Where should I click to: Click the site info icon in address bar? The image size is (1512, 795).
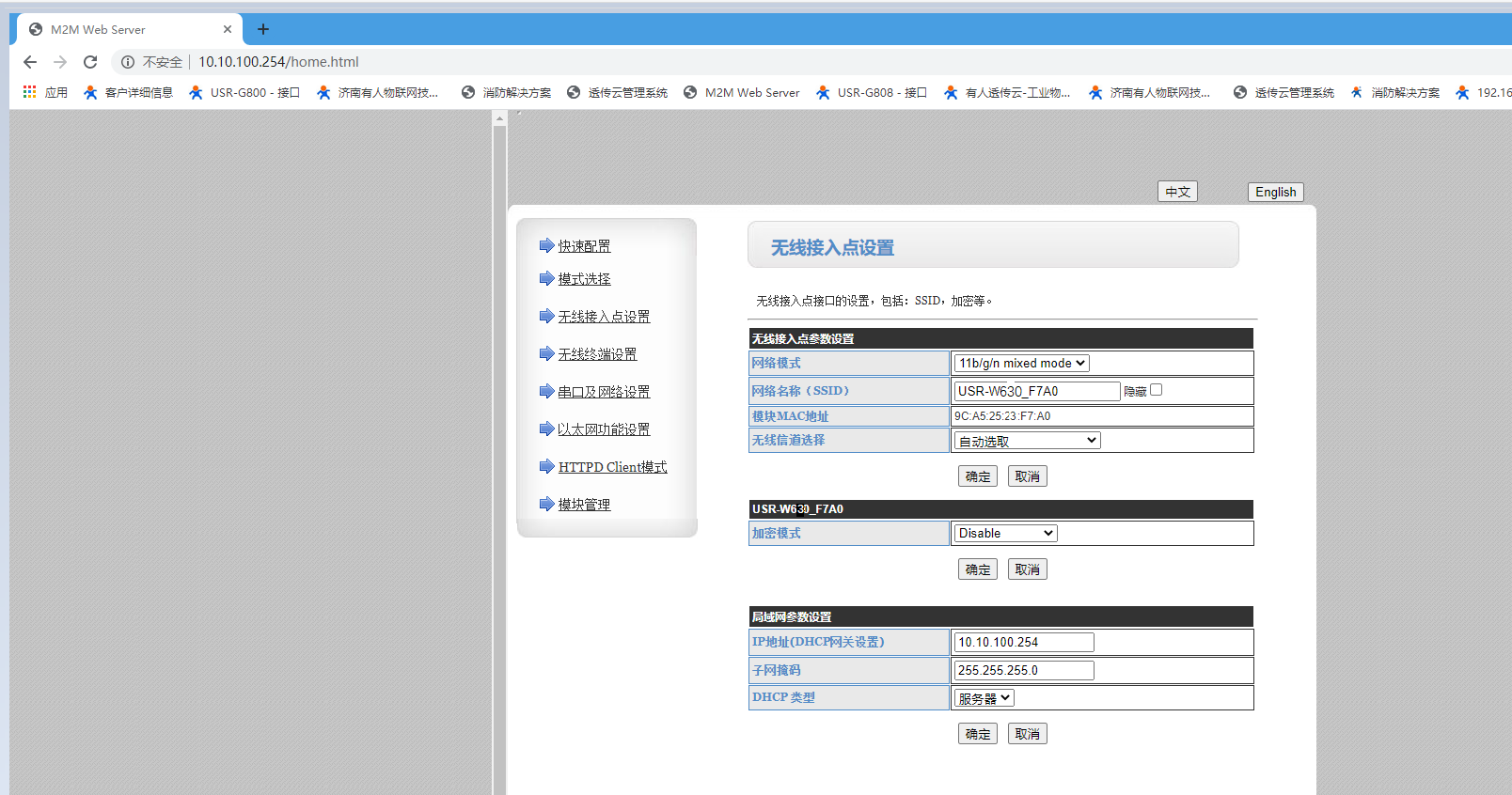(128, 62)
